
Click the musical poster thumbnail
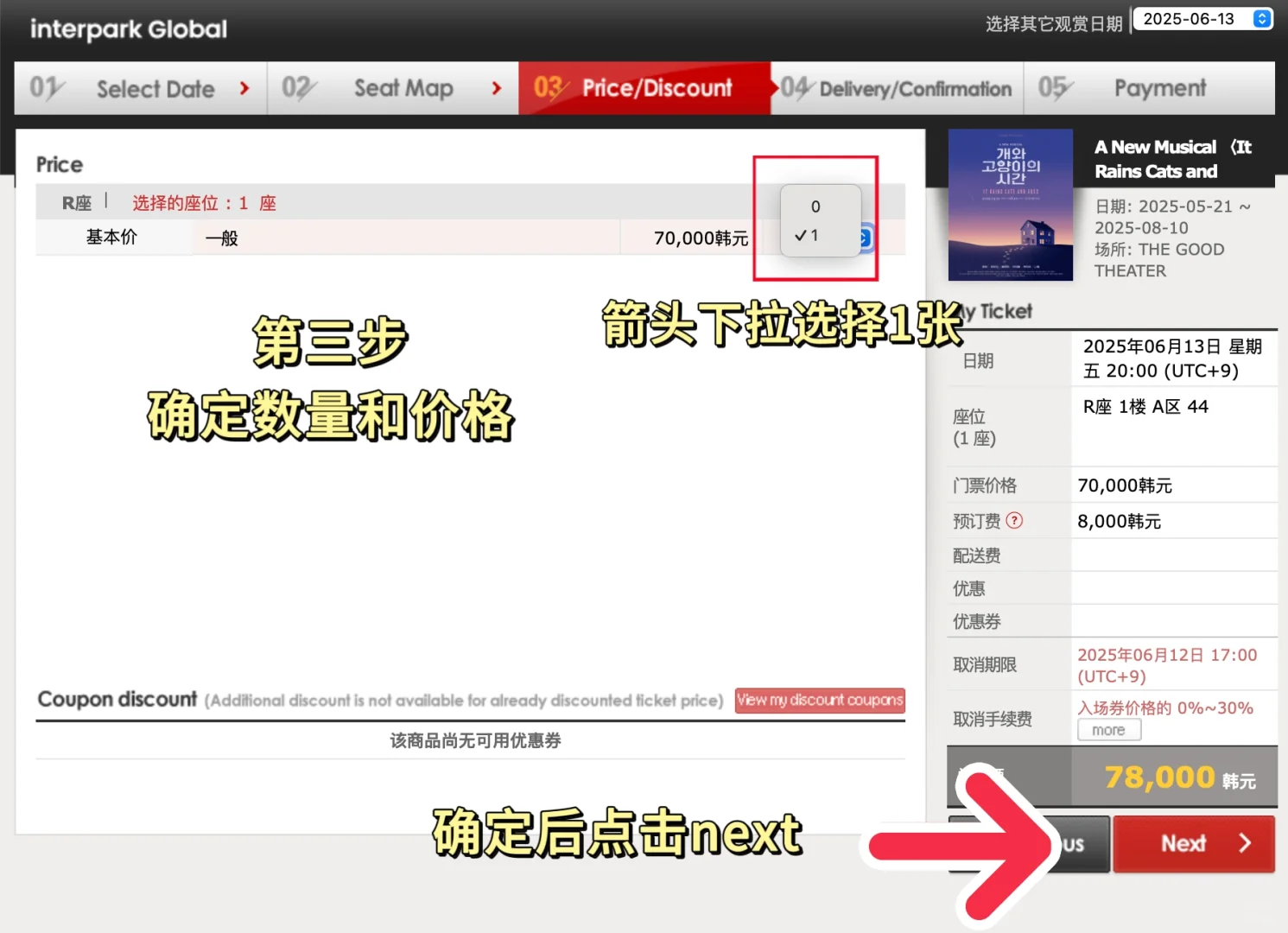pos(1010,205)
